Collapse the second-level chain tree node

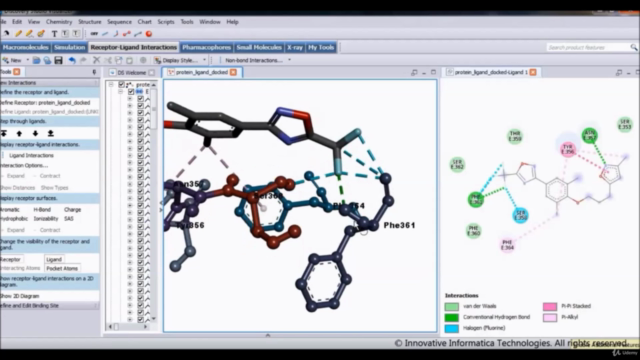point(121,91)
